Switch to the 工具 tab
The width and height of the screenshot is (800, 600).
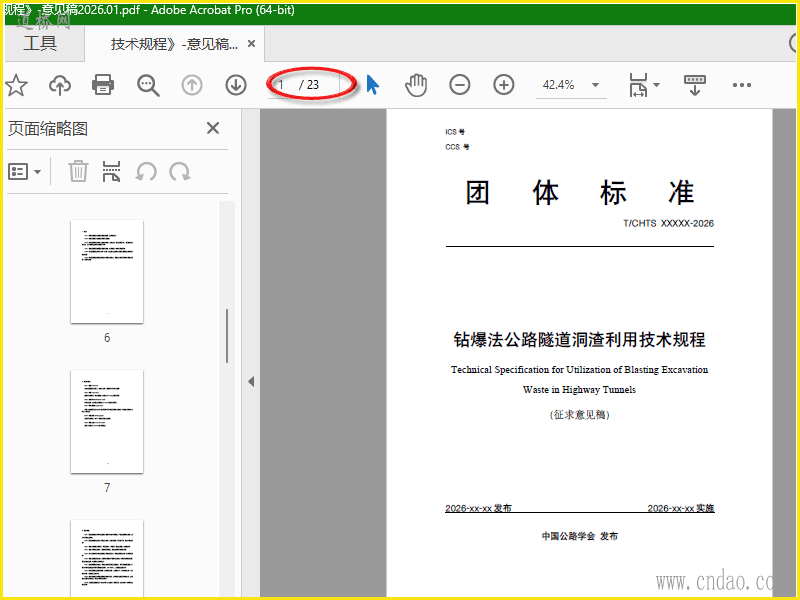pos(40,43)
